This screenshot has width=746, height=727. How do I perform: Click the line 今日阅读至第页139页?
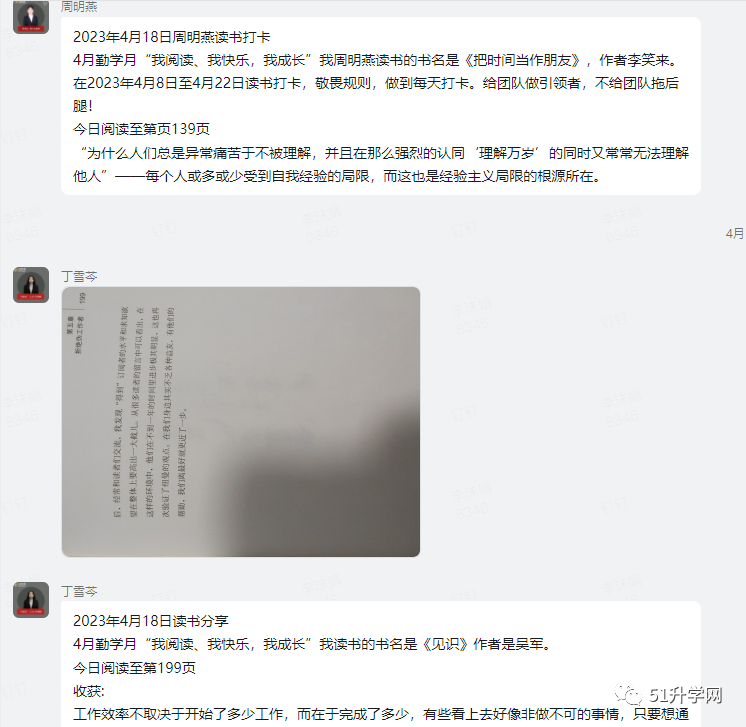coord(141,129)
